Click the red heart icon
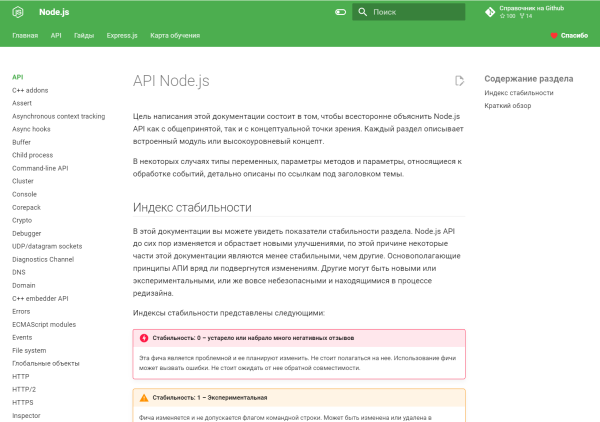The width and height of the screenshot is (600, 422). [x=554, y=36]
